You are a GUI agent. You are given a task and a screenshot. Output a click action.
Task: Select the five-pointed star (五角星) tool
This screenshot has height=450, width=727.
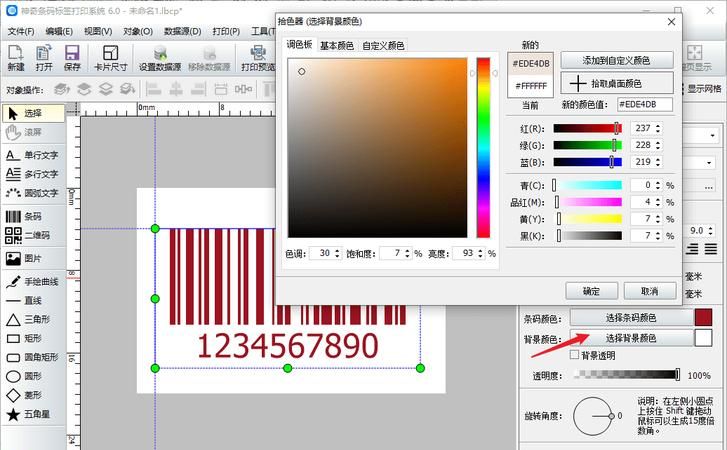point(33,414)
